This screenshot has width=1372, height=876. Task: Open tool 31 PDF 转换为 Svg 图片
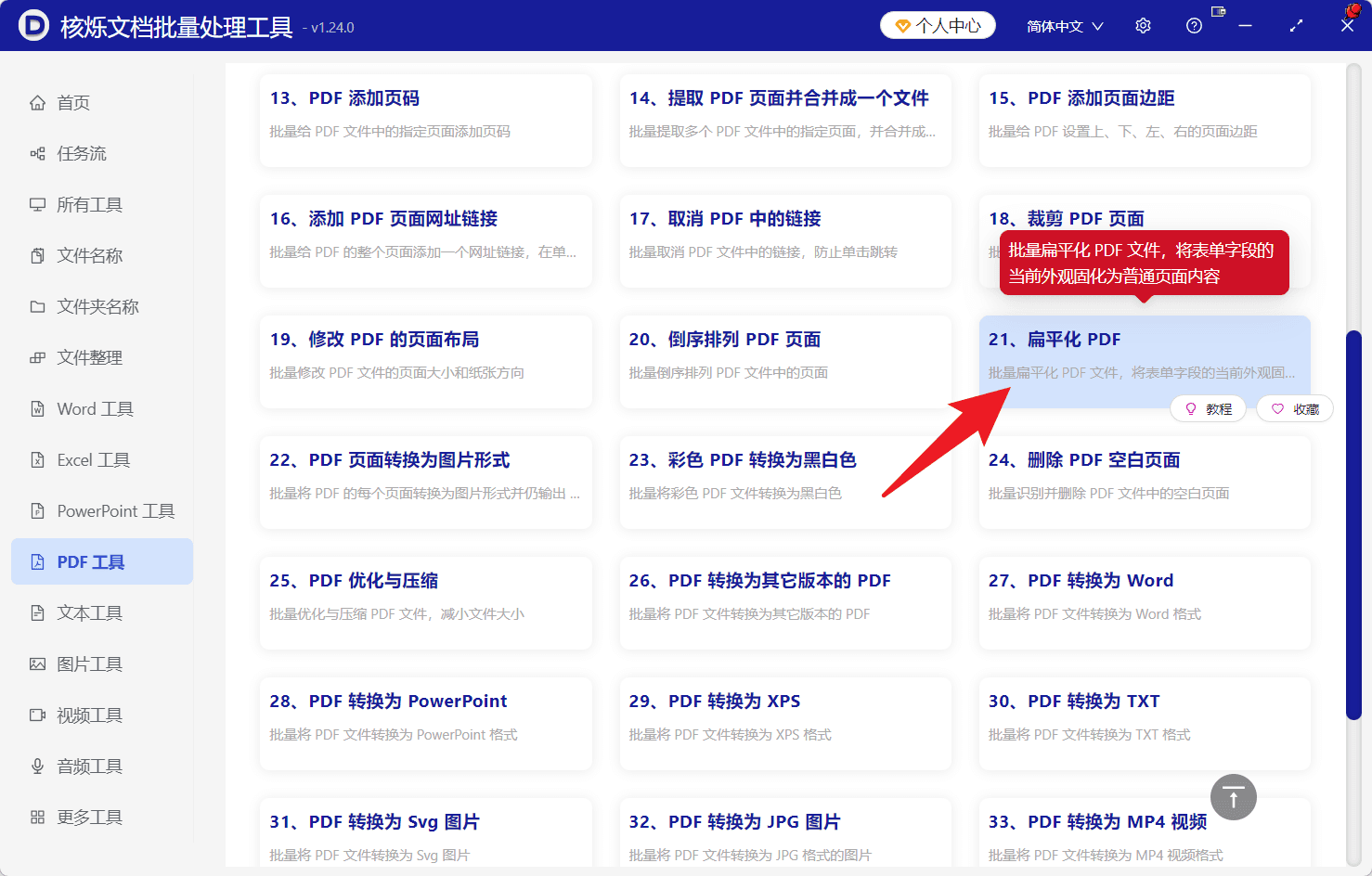coord(426,833)
